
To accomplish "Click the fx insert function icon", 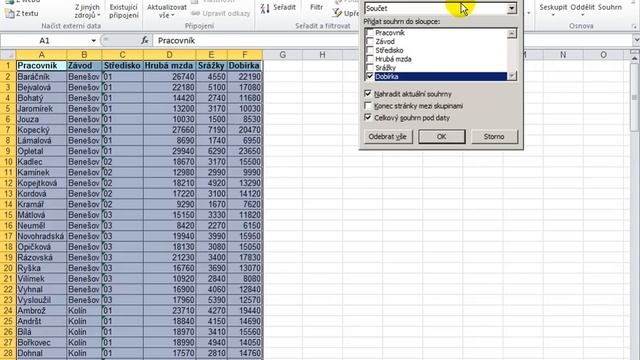I will (144, 40).
